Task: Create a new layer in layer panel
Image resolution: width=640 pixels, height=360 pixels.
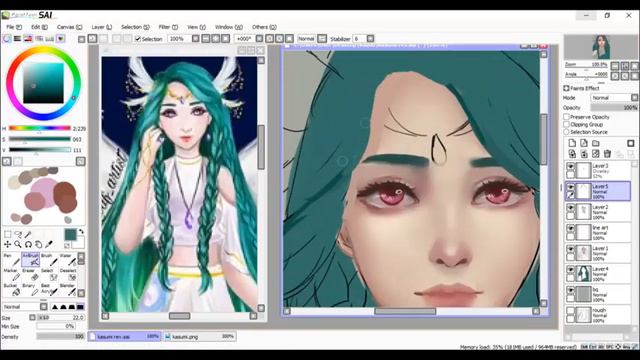Action: [572, 143]
